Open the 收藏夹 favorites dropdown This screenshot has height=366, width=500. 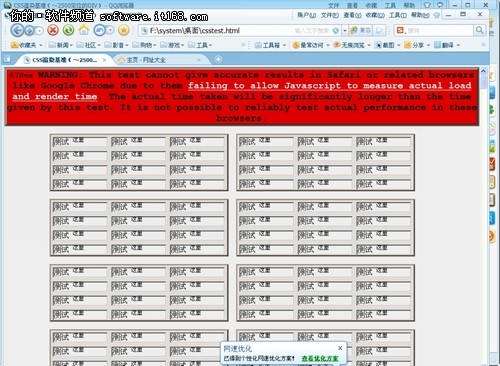point(27,45)
